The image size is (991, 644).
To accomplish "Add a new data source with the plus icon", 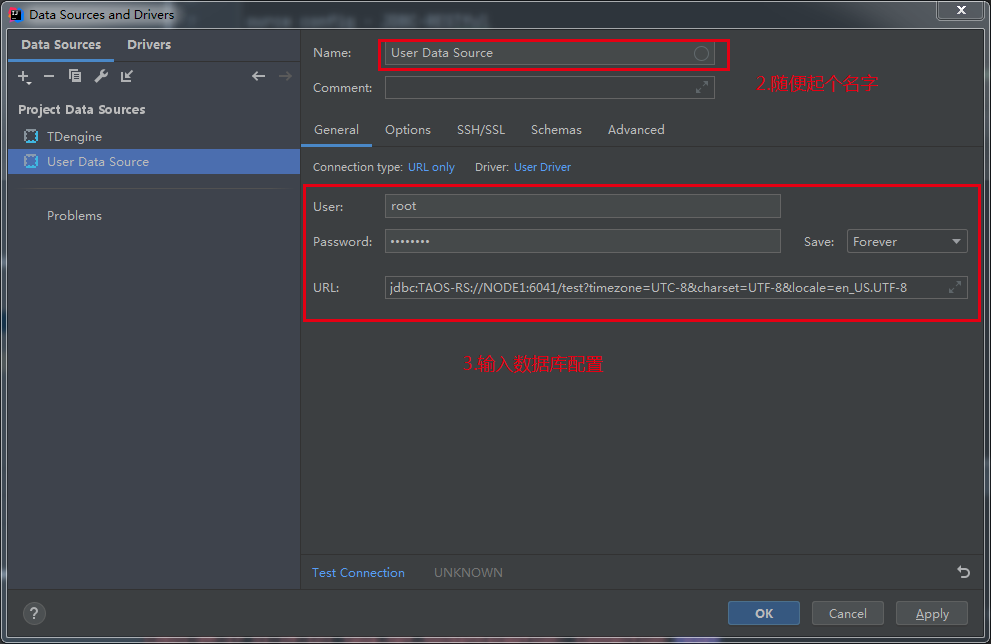I will coord(23,76).
